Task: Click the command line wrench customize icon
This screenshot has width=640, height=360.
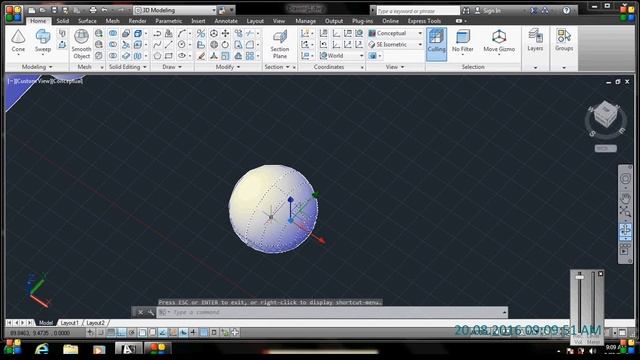Action: (151, 313)
